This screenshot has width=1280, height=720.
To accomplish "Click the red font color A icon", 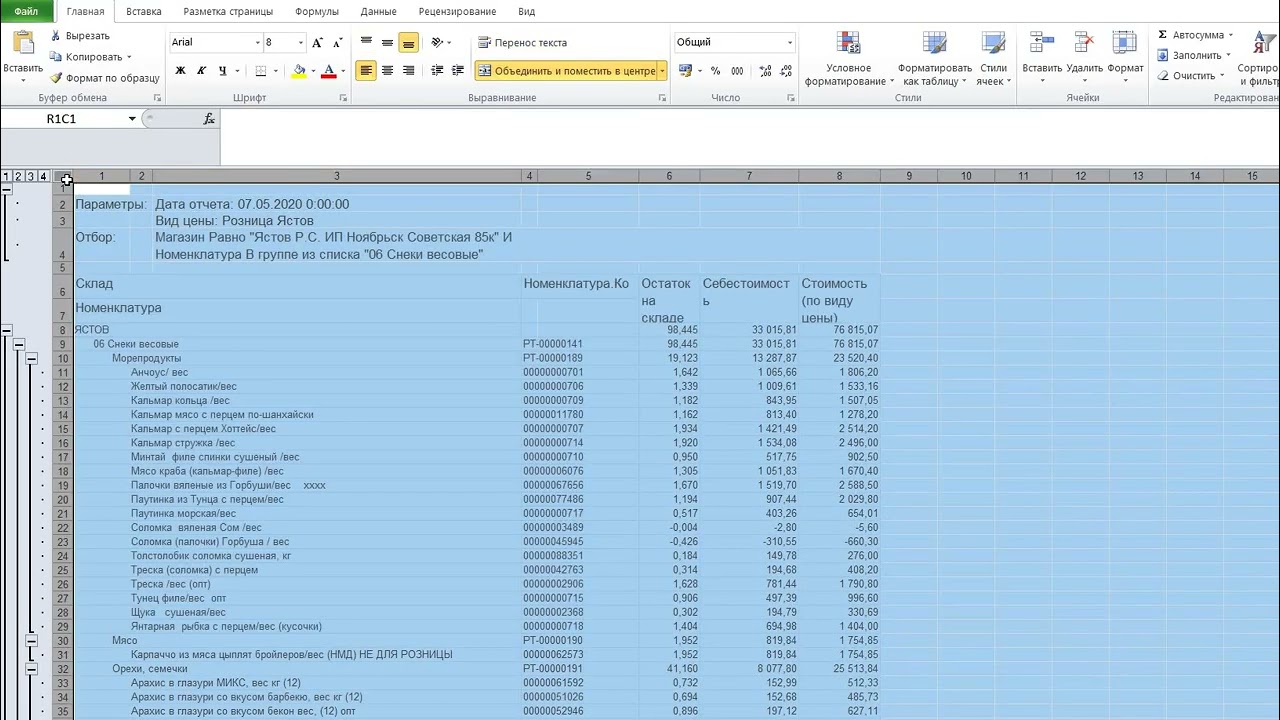I will (328, 71).
